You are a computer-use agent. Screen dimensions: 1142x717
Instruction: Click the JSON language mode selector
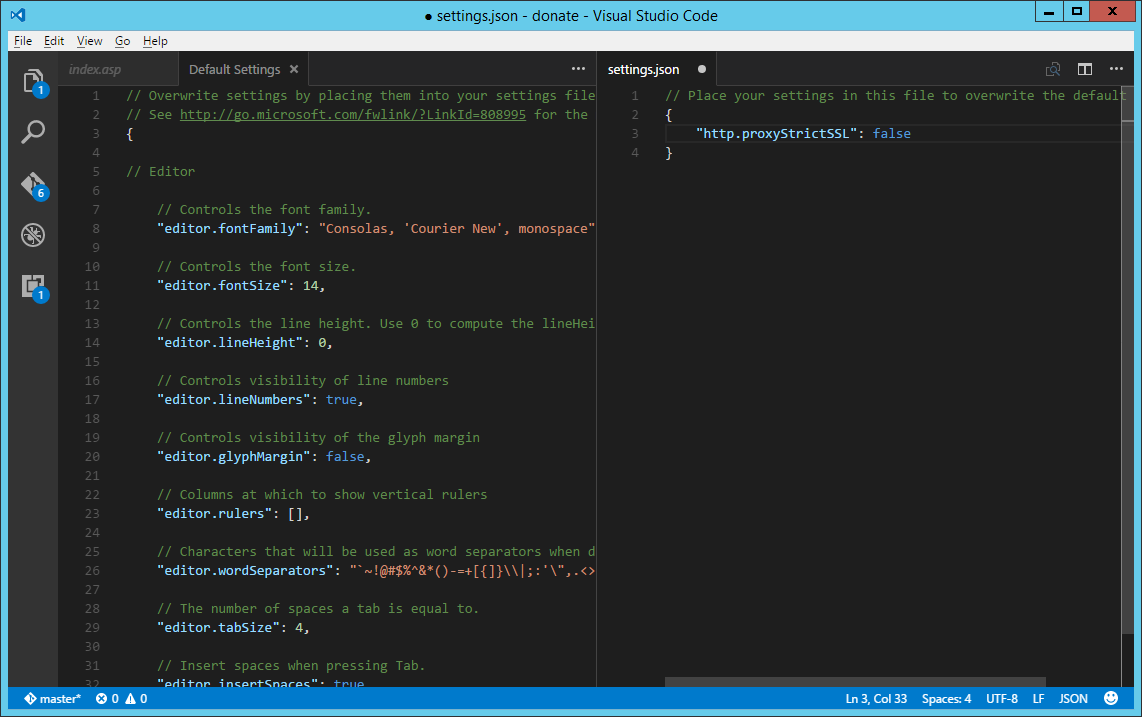[1073, 699]
